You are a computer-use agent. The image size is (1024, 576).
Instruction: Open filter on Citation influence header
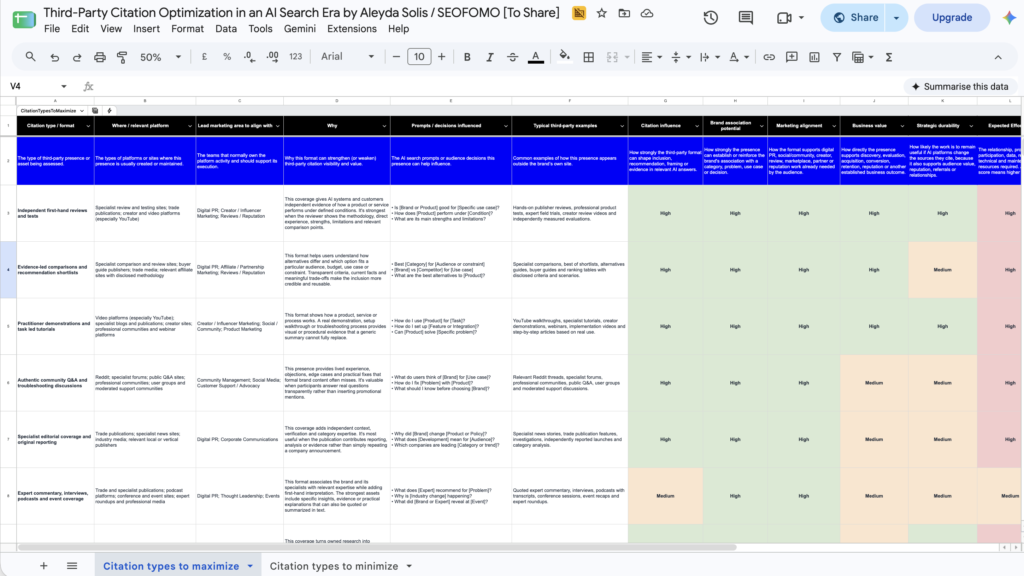click(696, 126)
